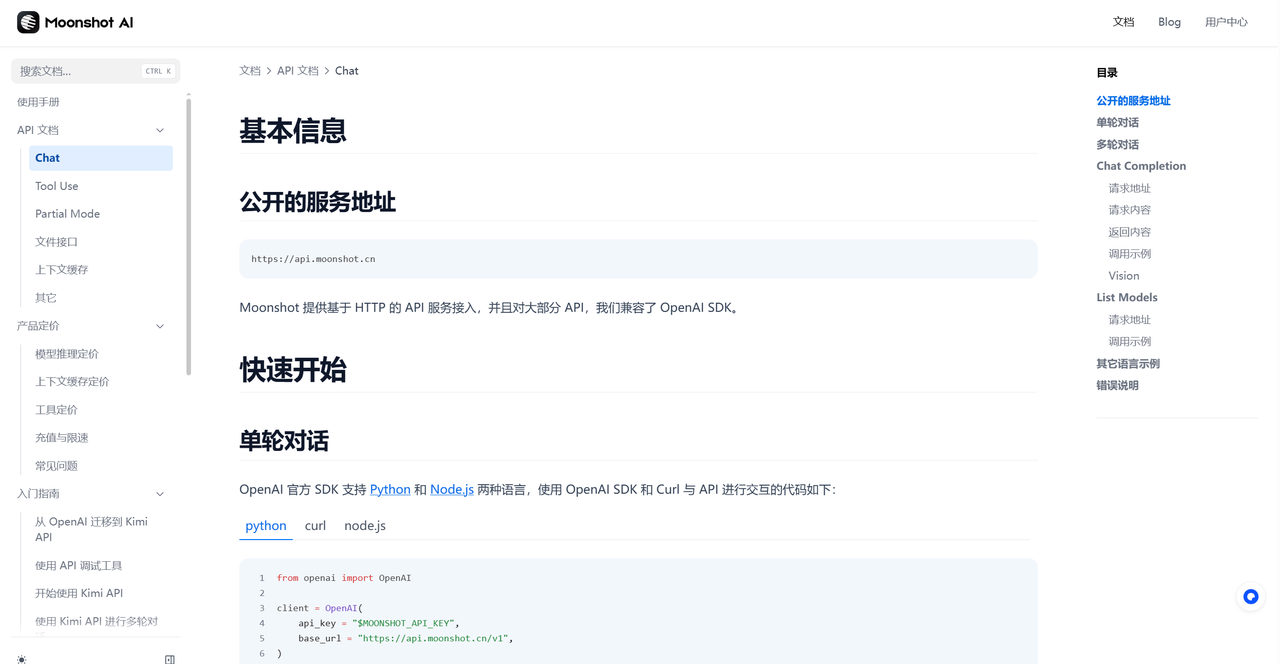Collapse the 产品定价 sidebar section

point(160,326)
